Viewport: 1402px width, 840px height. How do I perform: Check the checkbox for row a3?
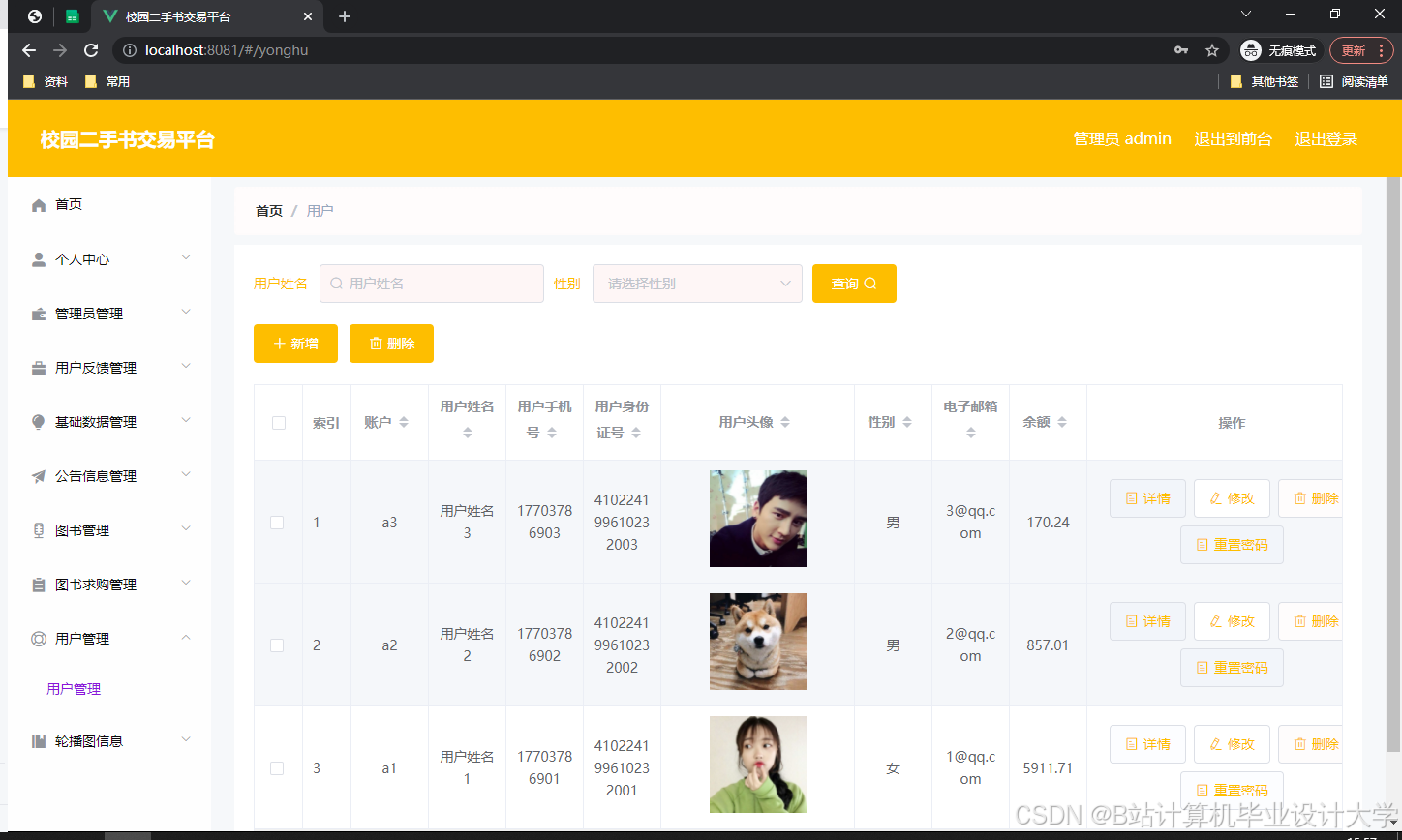pyautogui.click(x=277, y=523)
